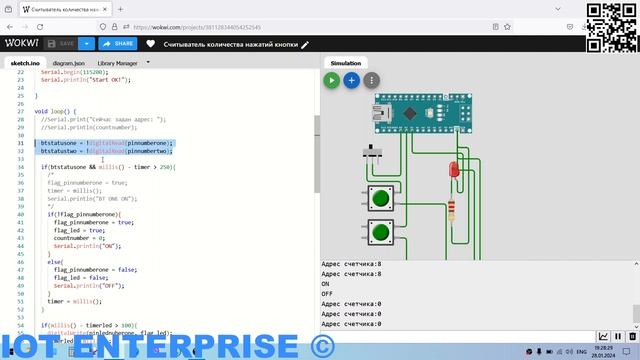This screenshot has width=640, height=360.
Task: Select the red LED component
Action: (x=454, y=169)
